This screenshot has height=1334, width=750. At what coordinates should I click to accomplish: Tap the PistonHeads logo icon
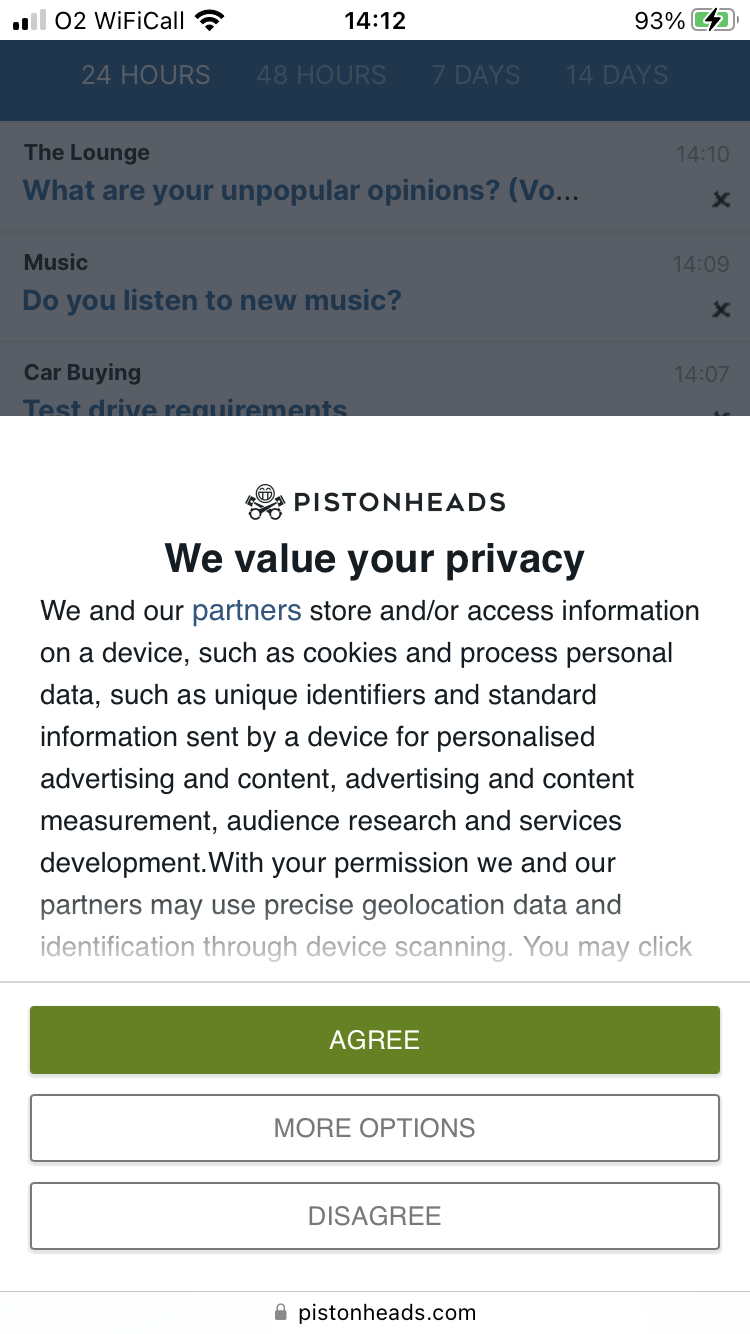click(x=265, y=501)
